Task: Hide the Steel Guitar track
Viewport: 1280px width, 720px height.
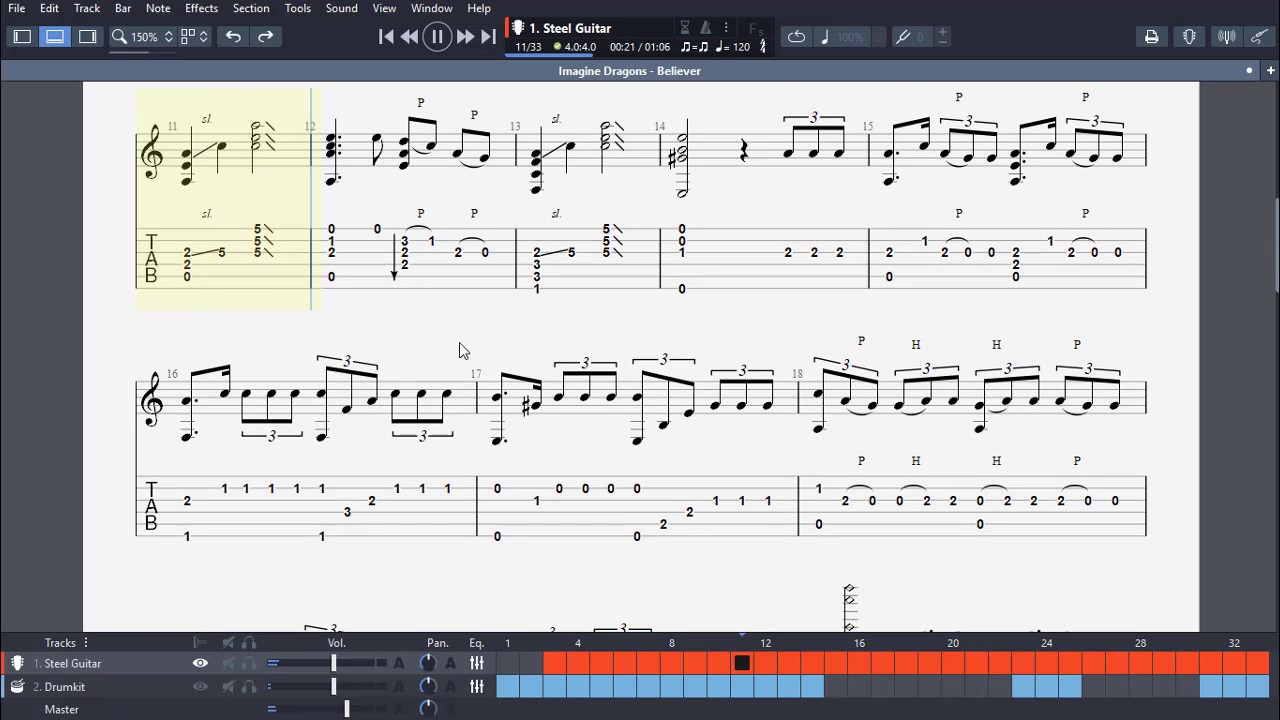Action: pyautogui.click(x=200, y=663)
